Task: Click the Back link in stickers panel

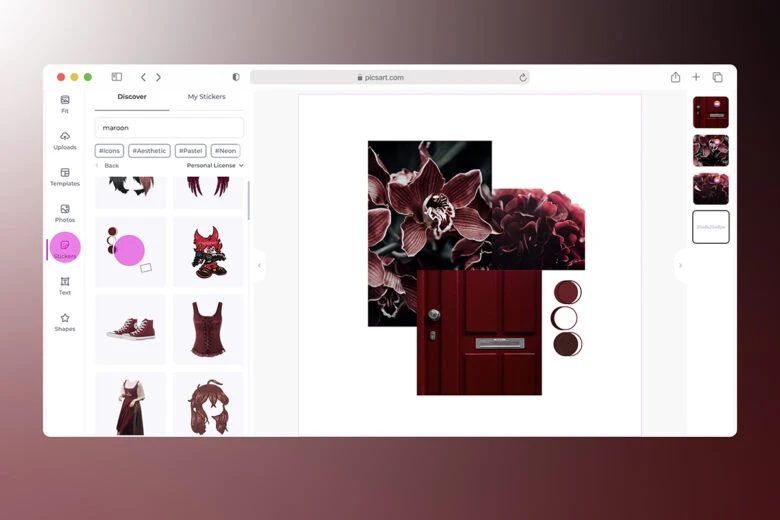Action: click(x=110, y=165)
